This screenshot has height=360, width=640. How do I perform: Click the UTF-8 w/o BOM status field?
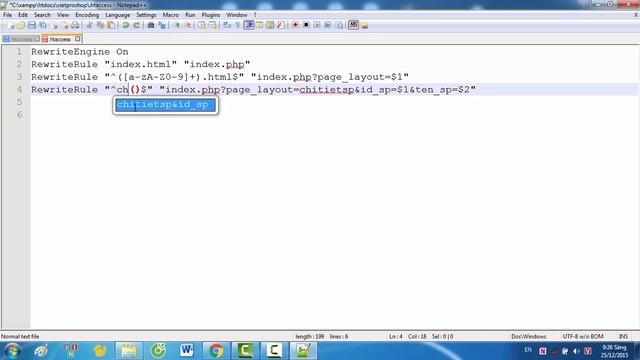pyautogui.click(x=583, y=337)
